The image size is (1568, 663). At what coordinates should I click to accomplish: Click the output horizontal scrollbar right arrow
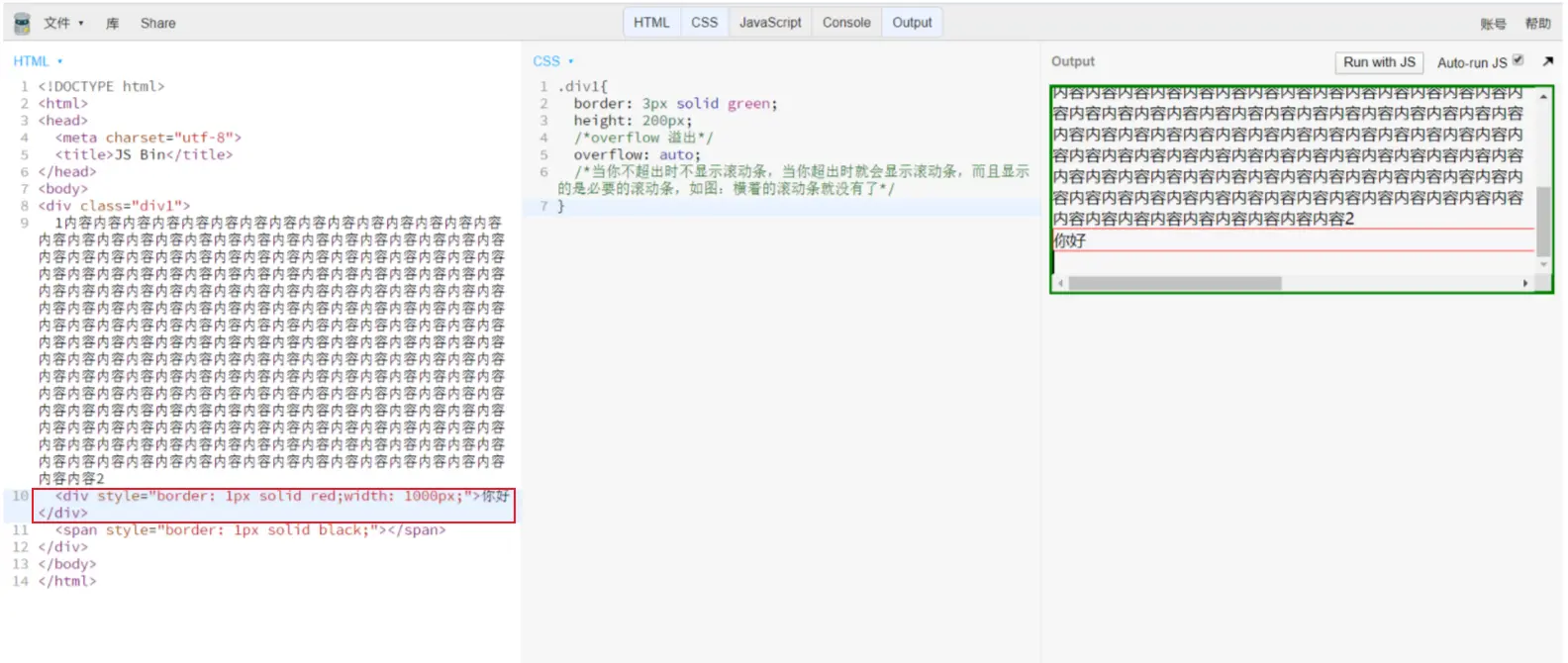1525,283
